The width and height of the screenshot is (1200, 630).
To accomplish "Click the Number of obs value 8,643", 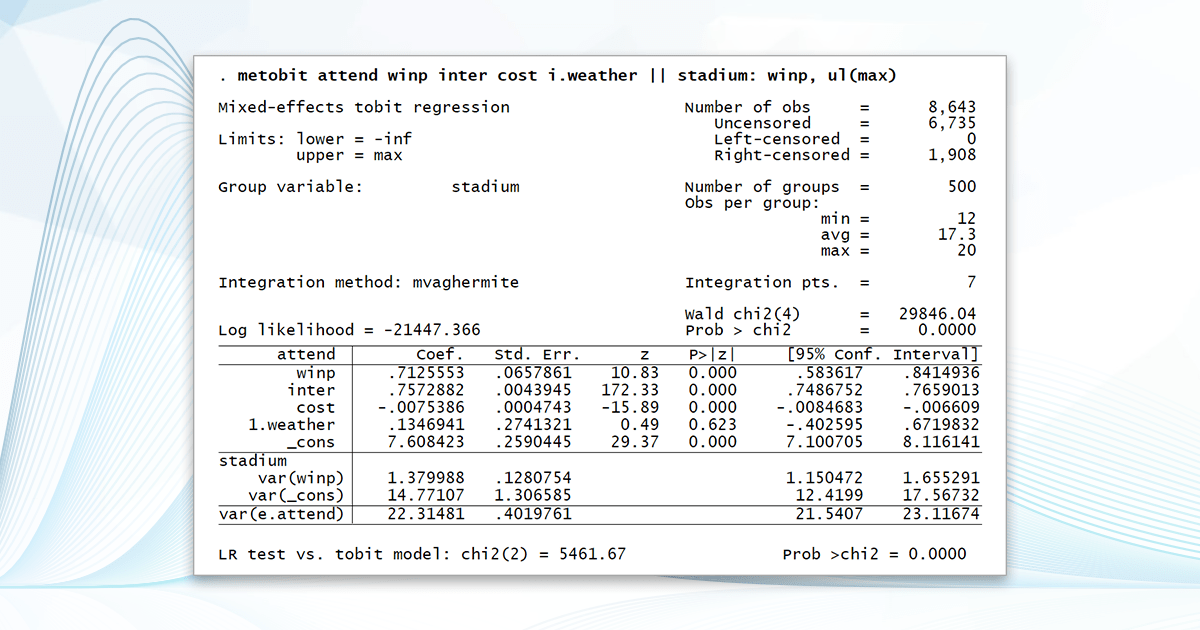I will (x=951, y=107).
